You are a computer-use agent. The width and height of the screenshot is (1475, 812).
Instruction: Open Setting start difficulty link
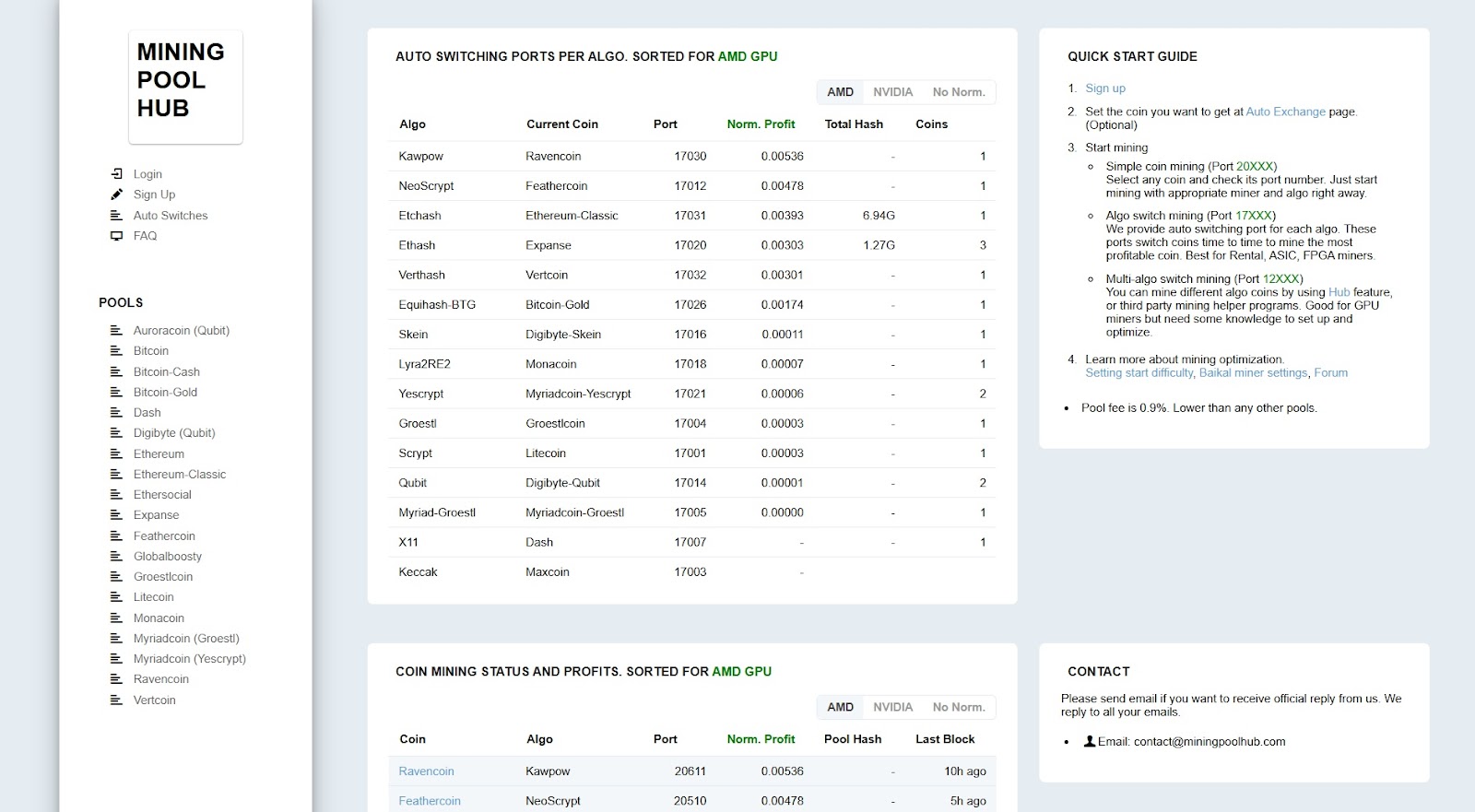pyautogui.click(x=1139, y=373)
